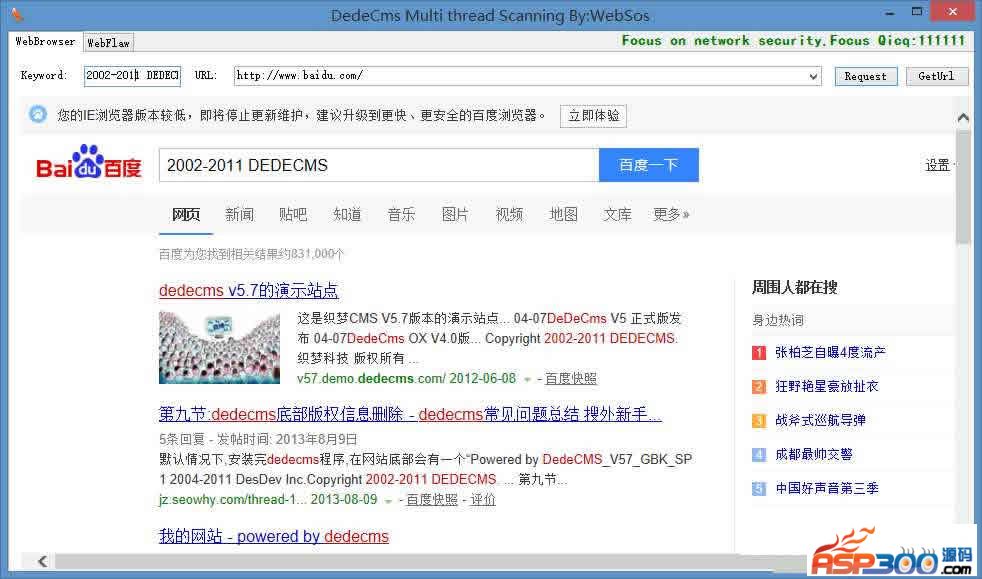The height and width of the screenshot is (579, 982).
Task: Click into the Keyword input field
Action: [131, 76]
